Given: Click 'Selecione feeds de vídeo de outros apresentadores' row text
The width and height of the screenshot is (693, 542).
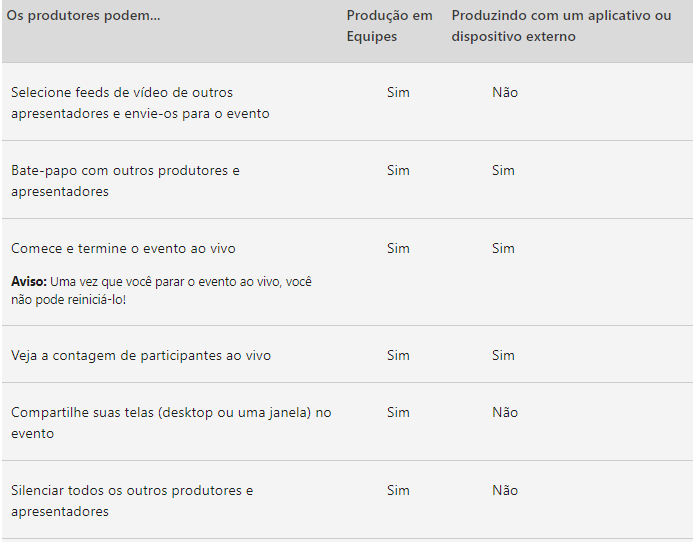Looking at the screenshot, I should click(x=140, y=103).
